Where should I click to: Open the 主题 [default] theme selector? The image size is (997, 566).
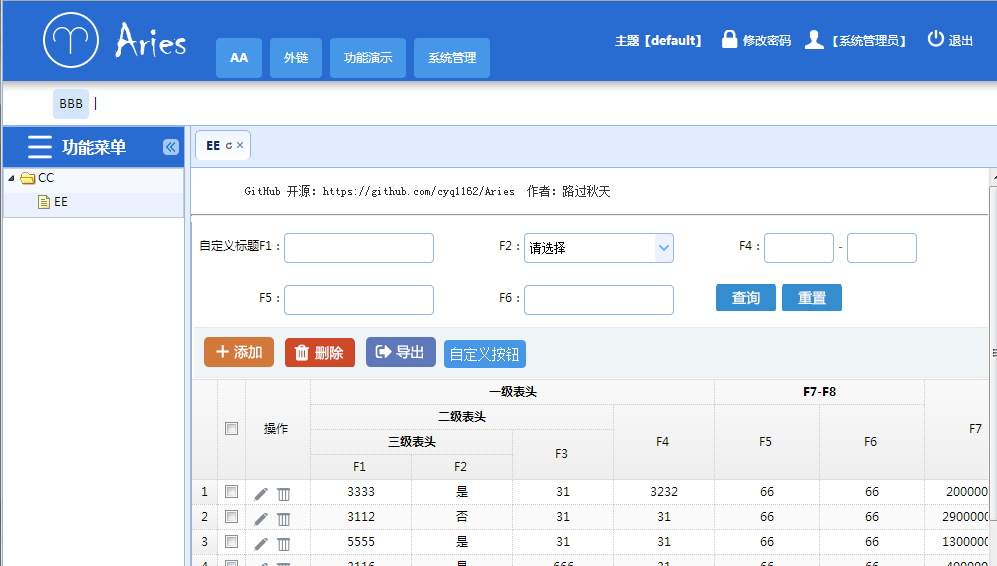click(658, 41)
